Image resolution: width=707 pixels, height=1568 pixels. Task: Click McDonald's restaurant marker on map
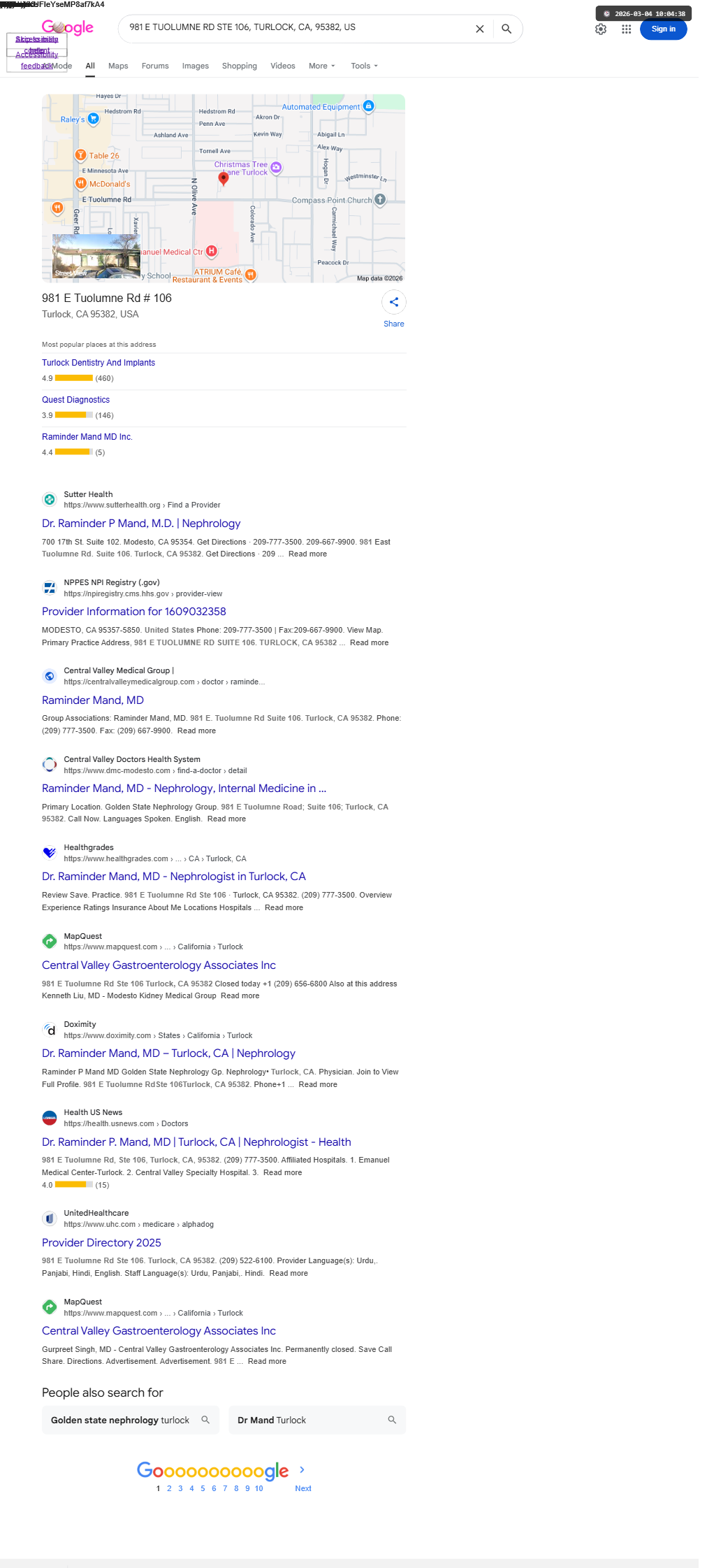(81, 183)
